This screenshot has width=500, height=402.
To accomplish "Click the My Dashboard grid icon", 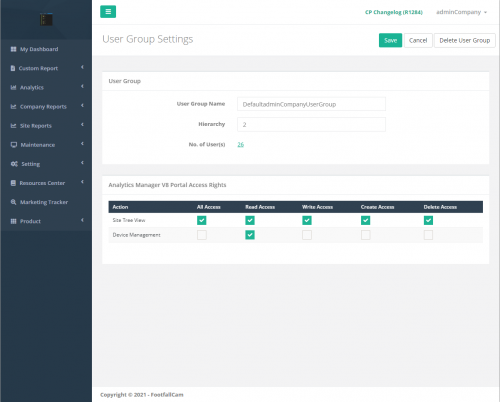I will [13, 49].
